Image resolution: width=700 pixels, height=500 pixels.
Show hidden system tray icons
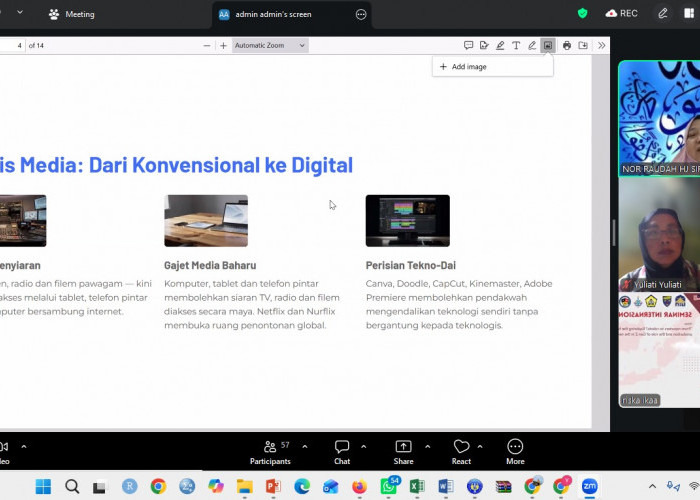pos(652,486)
